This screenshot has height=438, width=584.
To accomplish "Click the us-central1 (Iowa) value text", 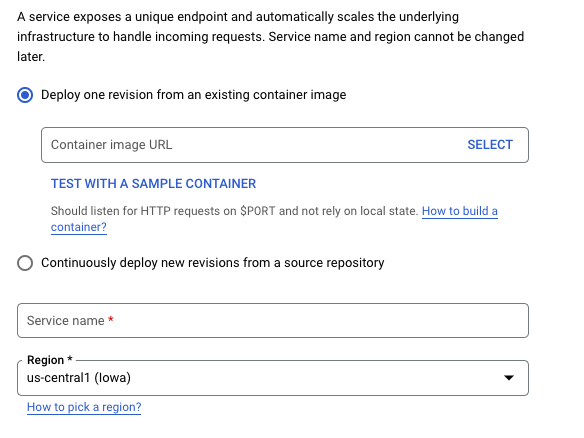I will pos(79,378).
